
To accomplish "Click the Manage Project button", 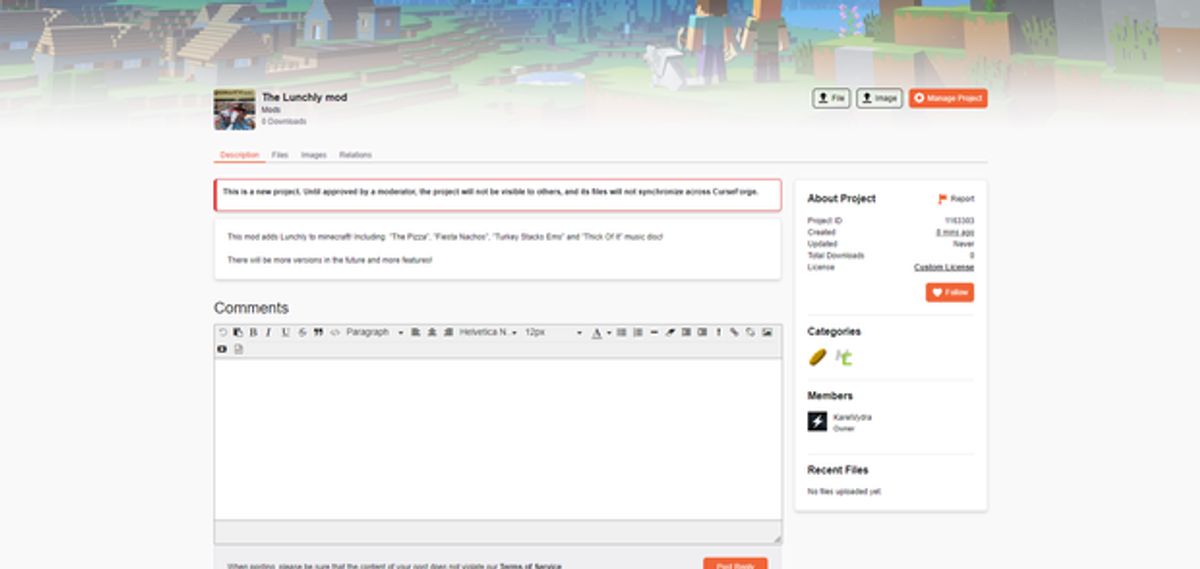I will point(948,98).
